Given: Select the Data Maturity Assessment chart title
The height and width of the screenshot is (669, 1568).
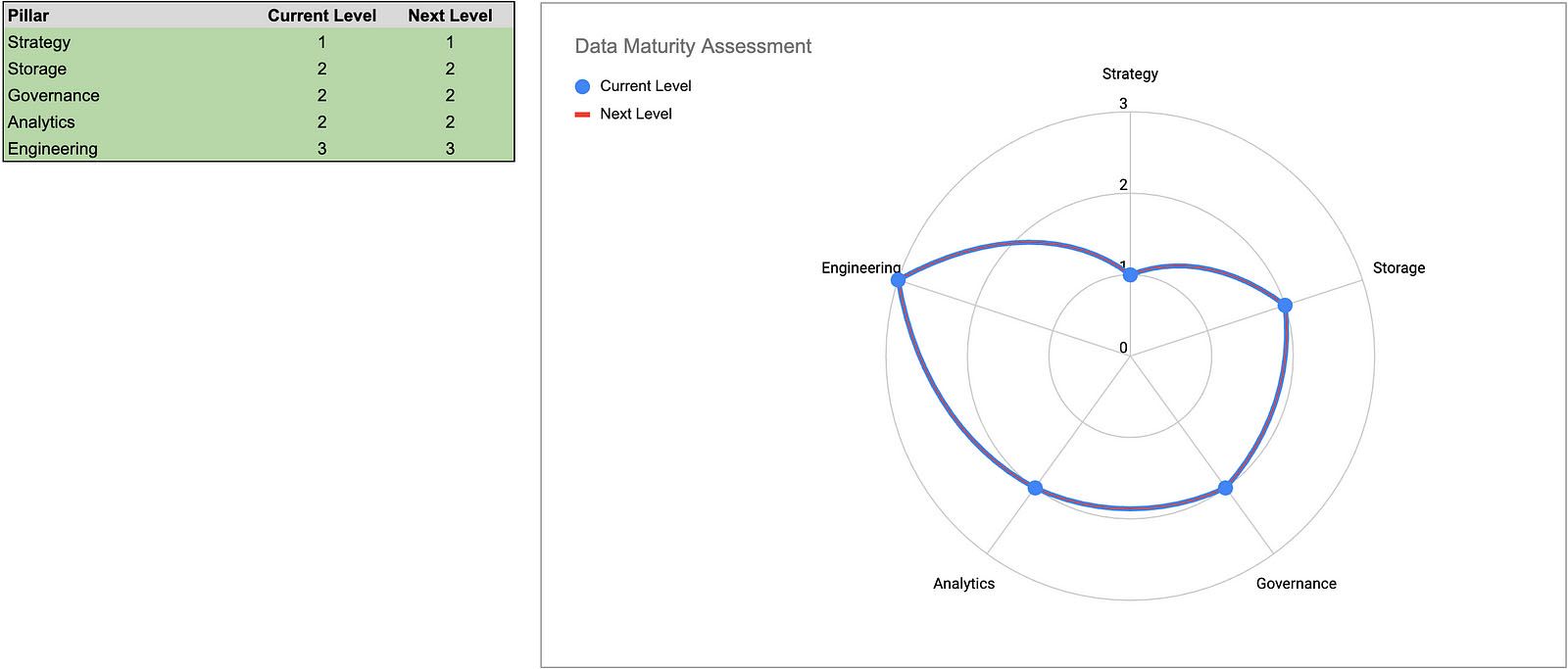Looking at the screenshot, I should [x=693, y=46].
